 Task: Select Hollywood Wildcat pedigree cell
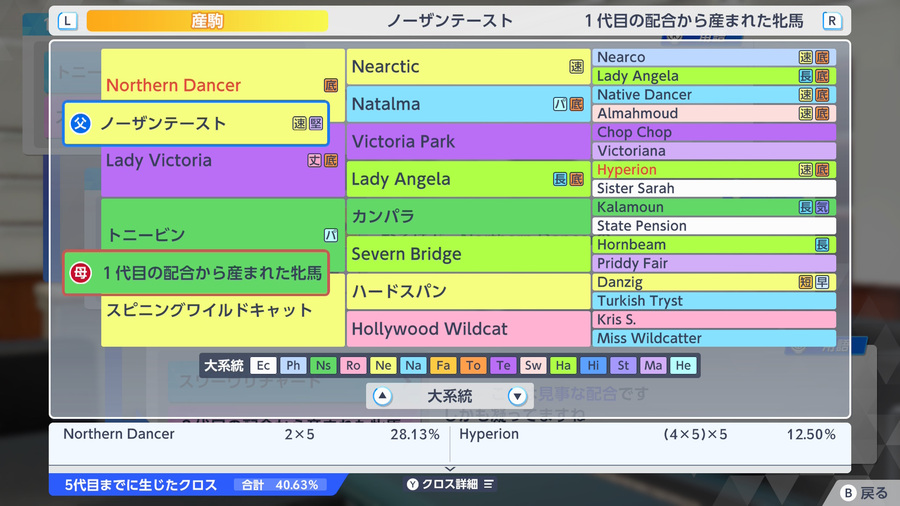(x=468, y=329)
